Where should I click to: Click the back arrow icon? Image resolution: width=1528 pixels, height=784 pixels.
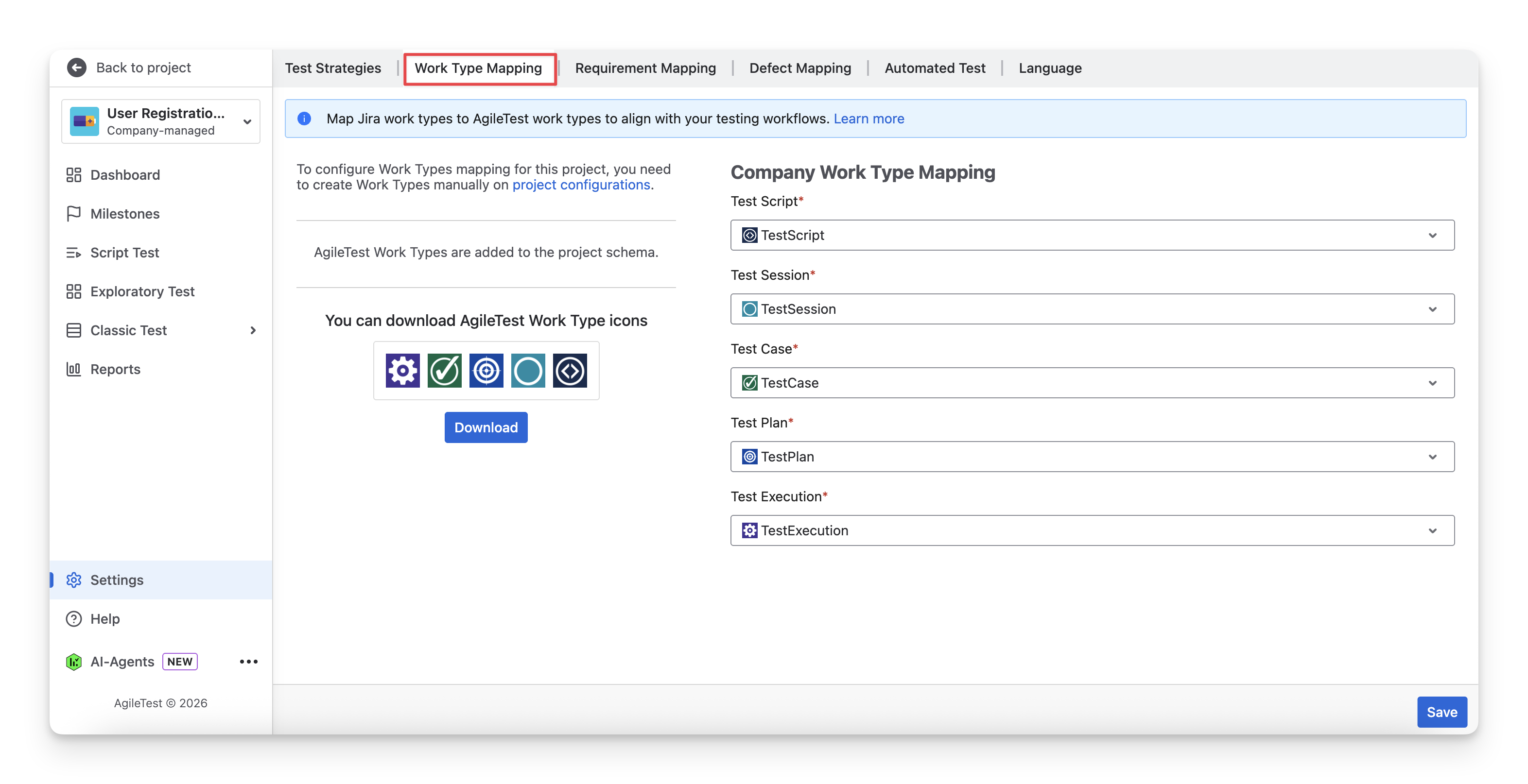tap(76, 68)
